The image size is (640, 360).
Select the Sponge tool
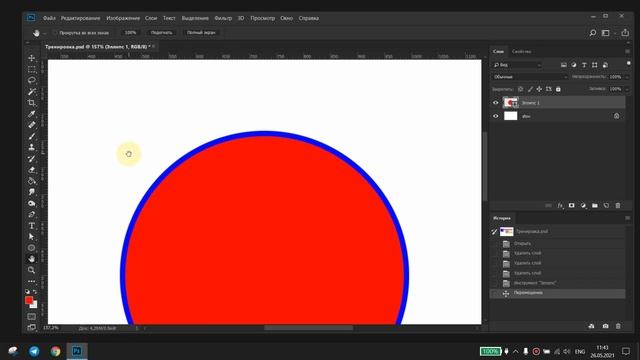pyautogui.click(x=31, y=203)
